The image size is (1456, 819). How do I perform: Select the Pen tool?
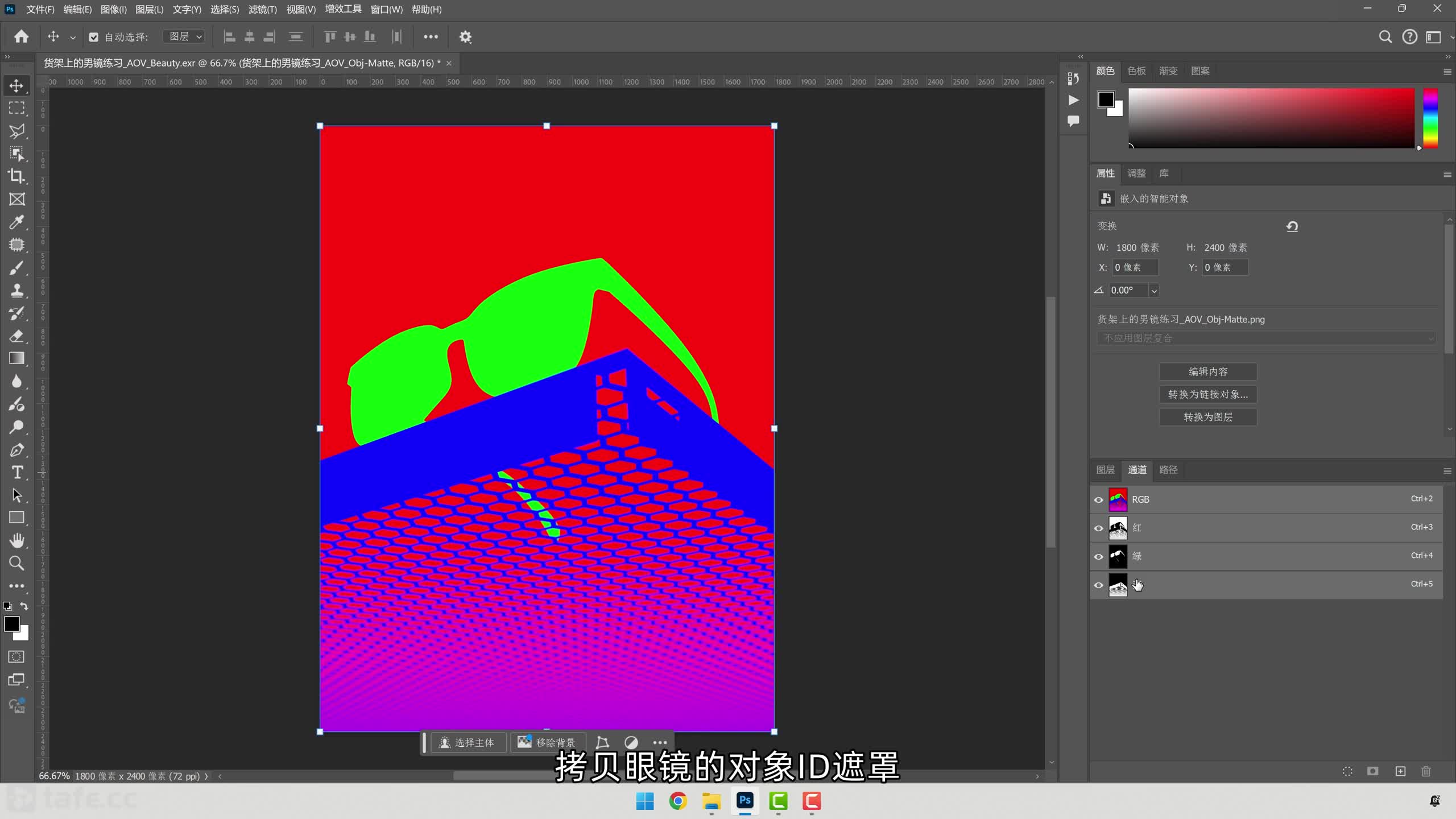[x=16, y=449]
